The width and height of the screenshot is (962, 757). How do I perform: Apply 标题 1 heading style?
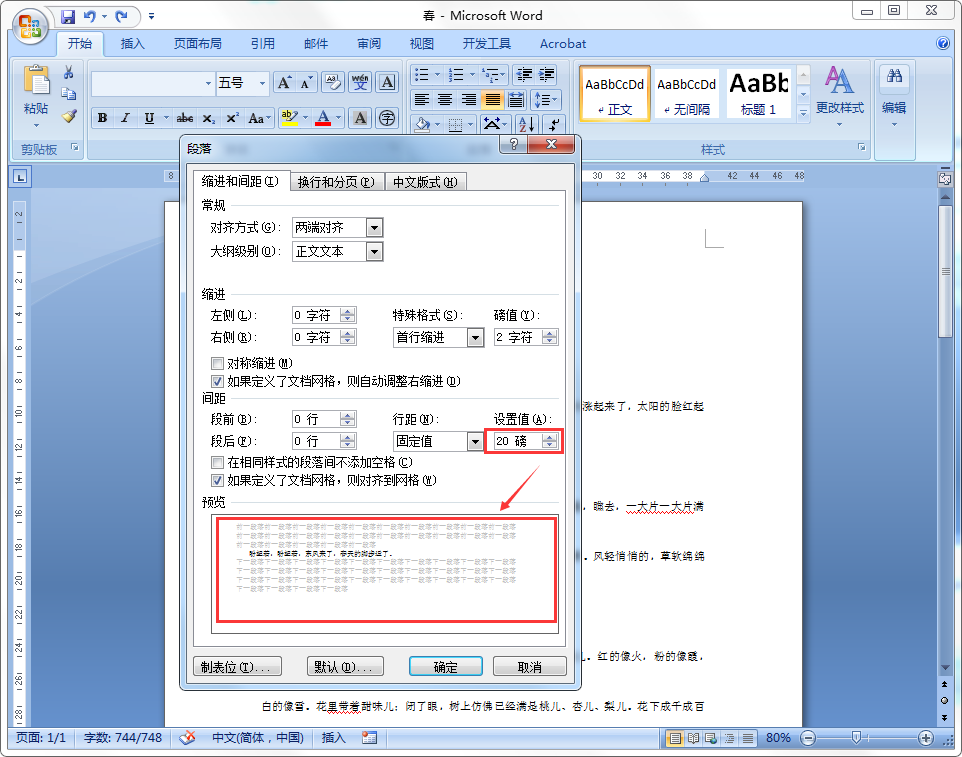(758, 93)
